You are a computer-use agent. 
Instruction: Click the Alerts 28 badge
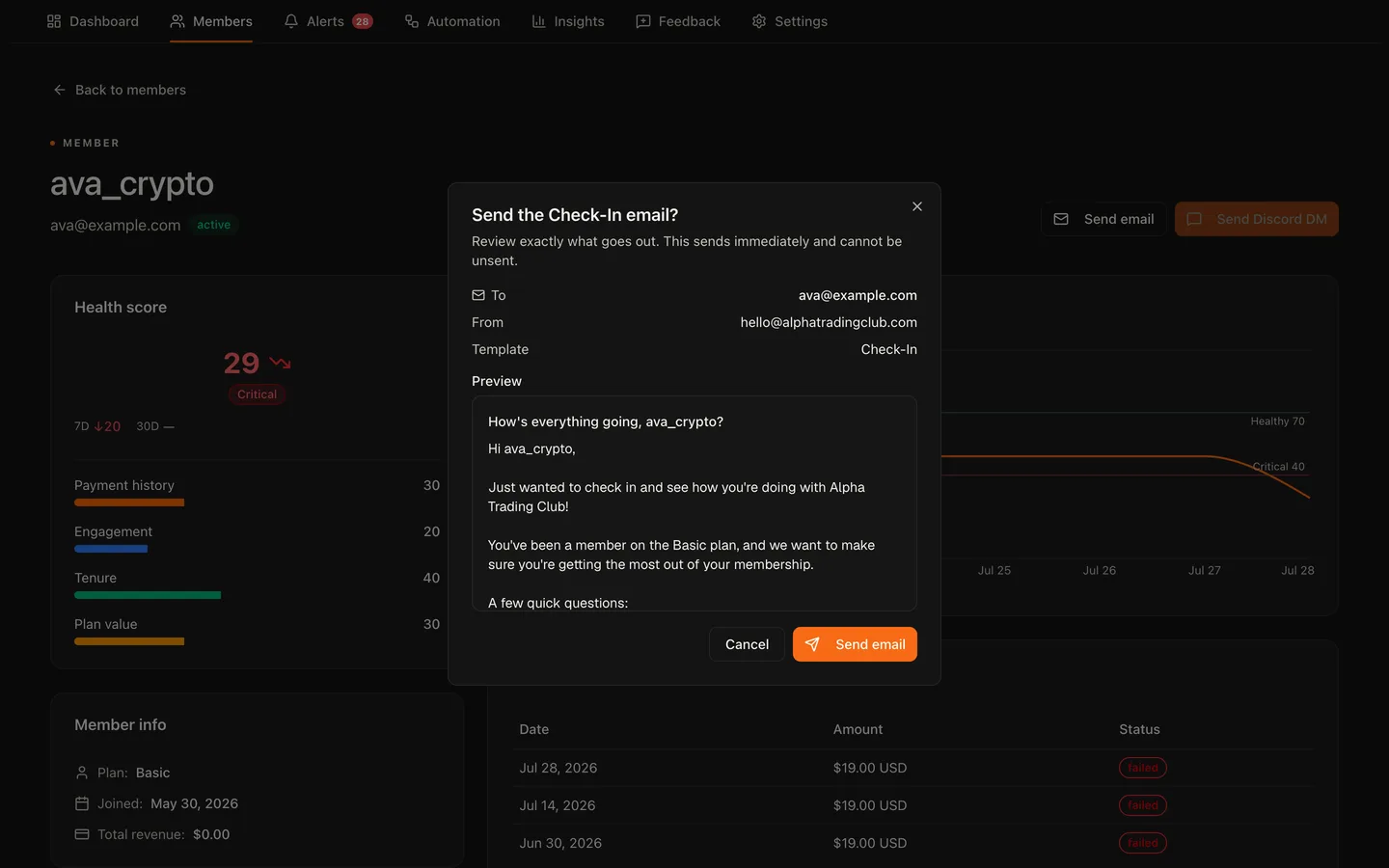363,21
